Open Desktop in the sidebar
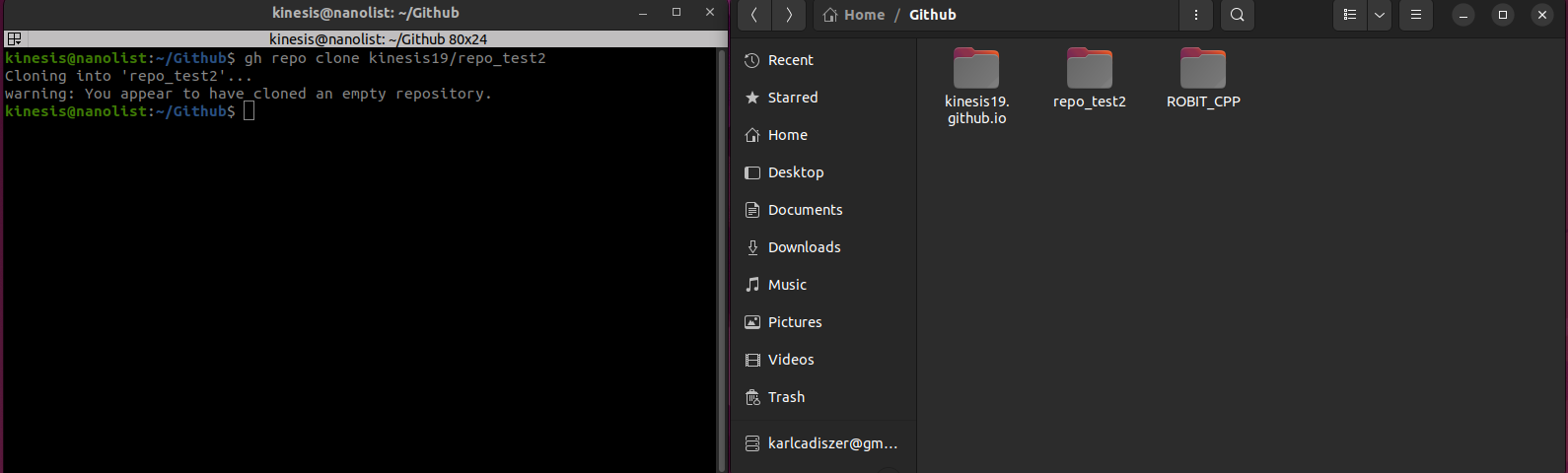This screenshot has width=1568, height=473. coord(823,172)
